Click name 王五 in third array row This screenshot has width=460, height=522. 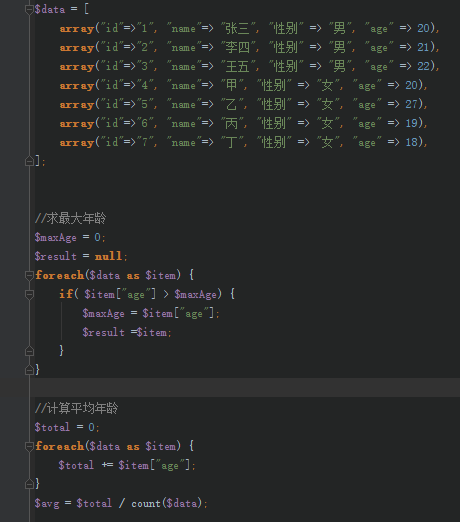237,67
